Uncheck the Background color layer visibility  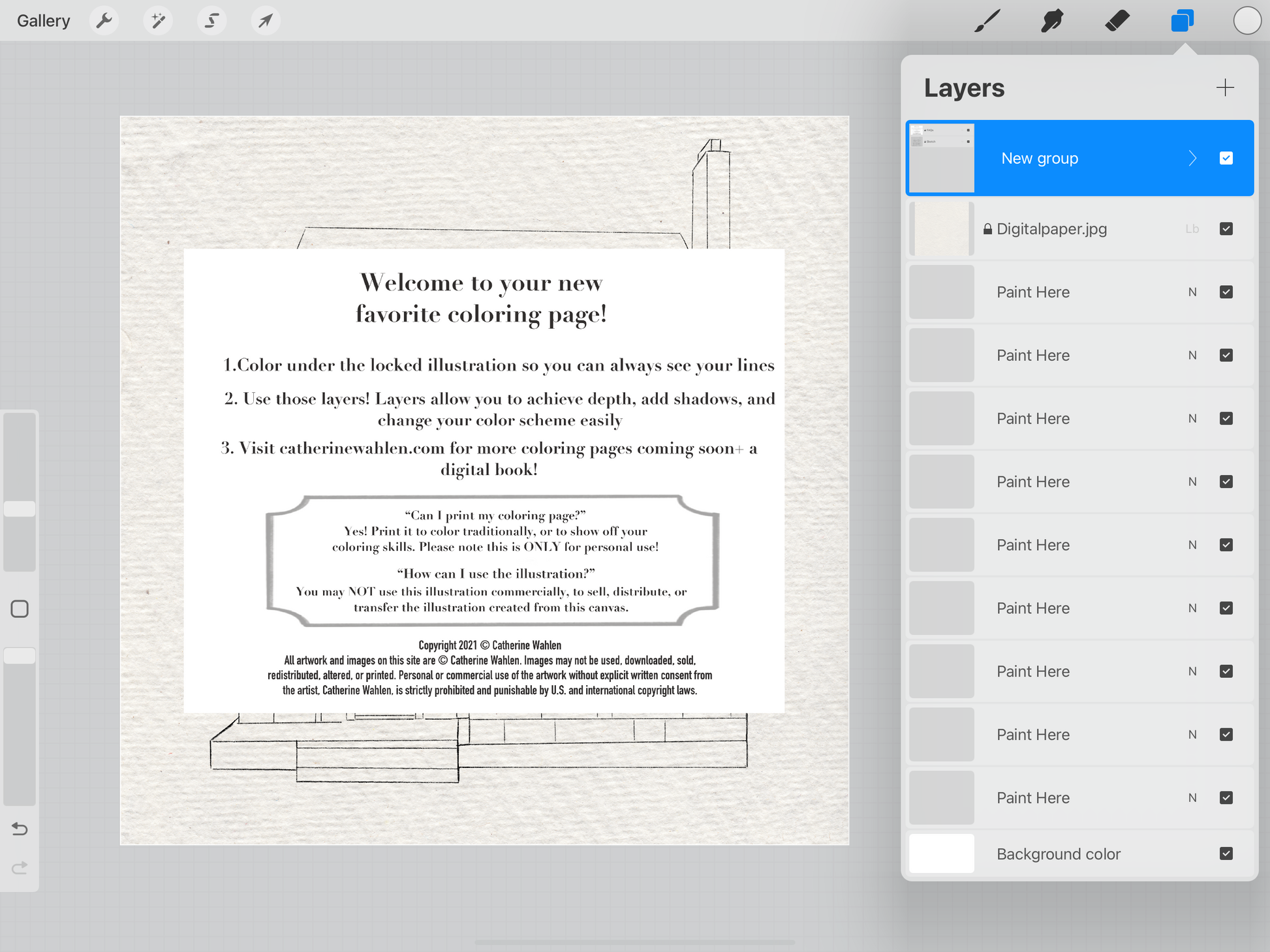pos(1226,853)
